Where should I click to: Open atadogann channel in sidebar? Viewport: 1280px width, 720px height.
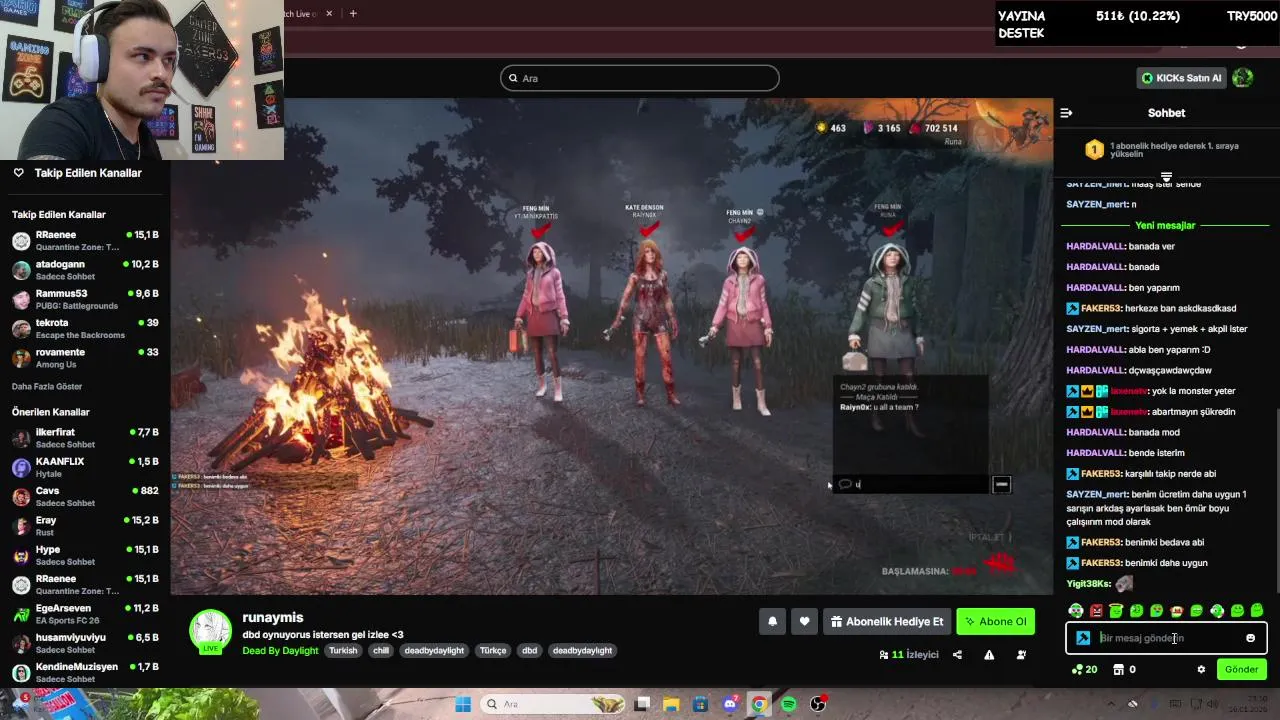coord(85,270)
